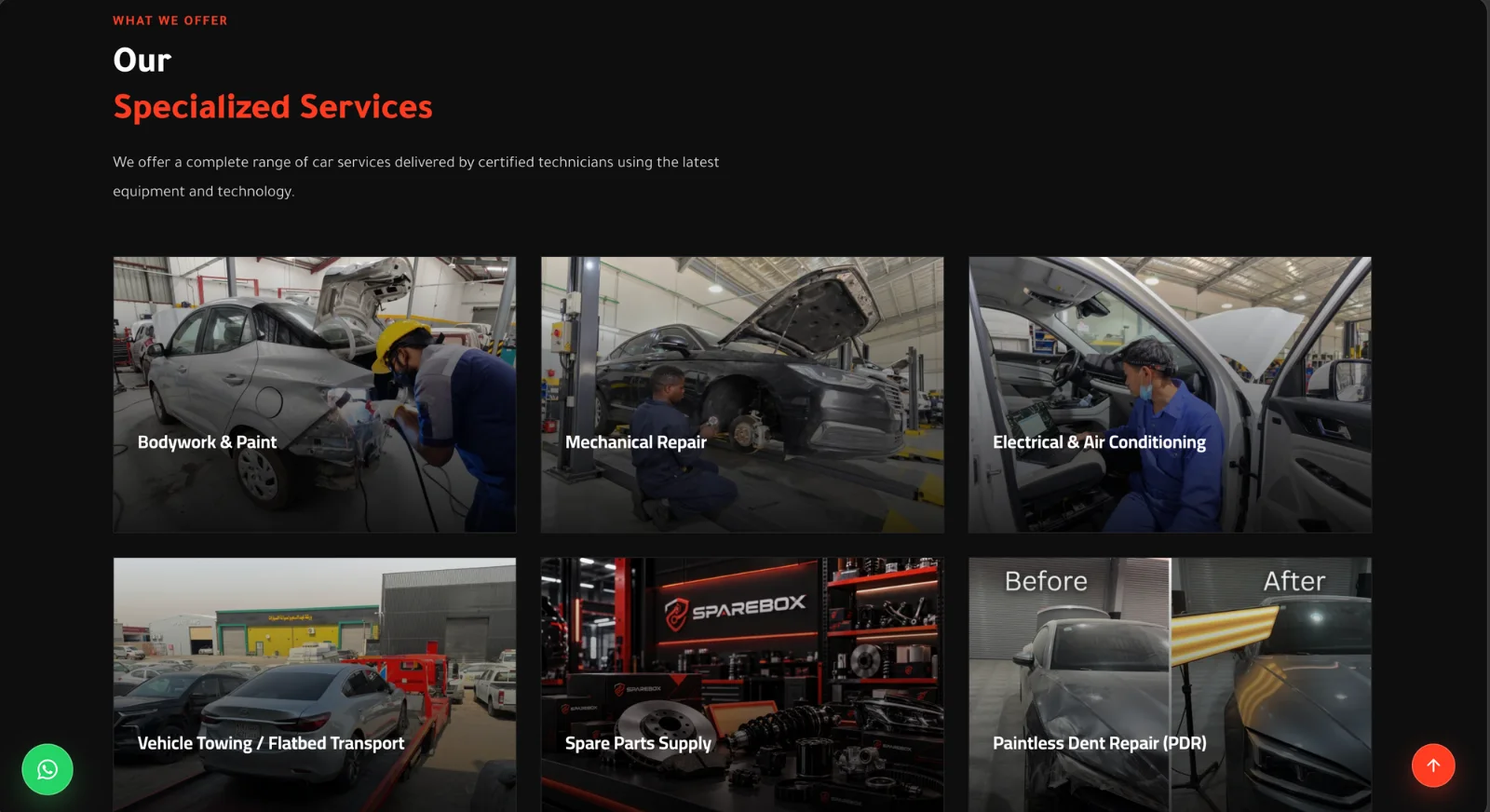Open the WhatsApp chat button

[47, 769]
